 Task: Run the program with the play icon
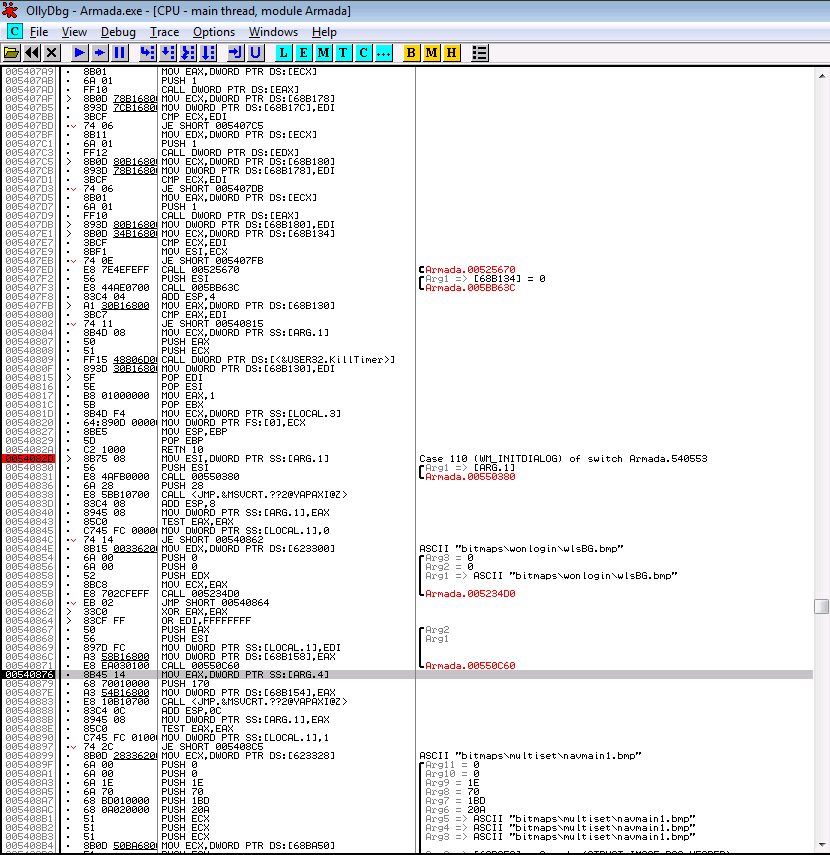79,53
